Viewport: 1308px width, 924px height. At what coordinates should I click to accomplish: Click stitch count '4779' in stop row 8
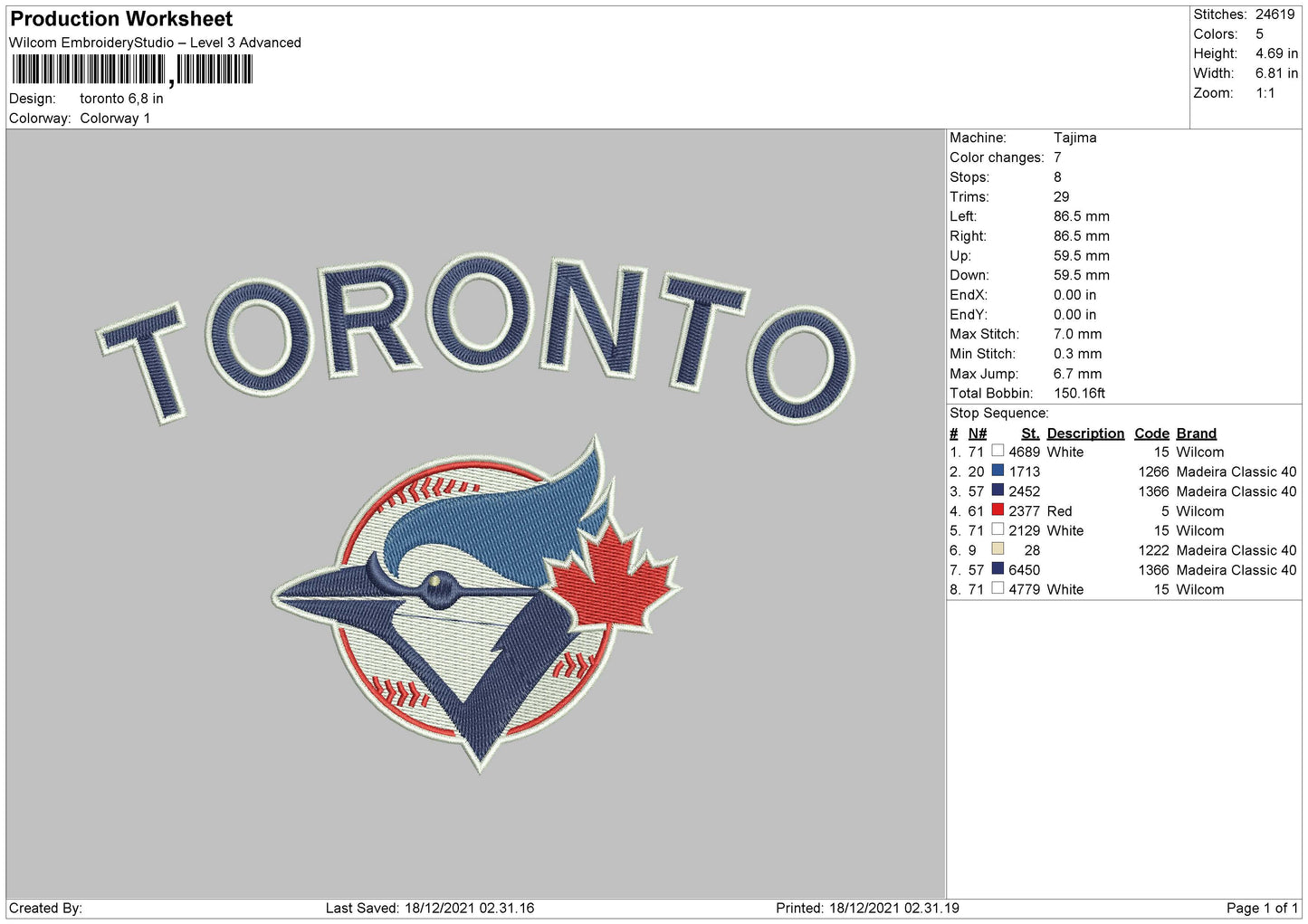click(x=1025, y=590)
